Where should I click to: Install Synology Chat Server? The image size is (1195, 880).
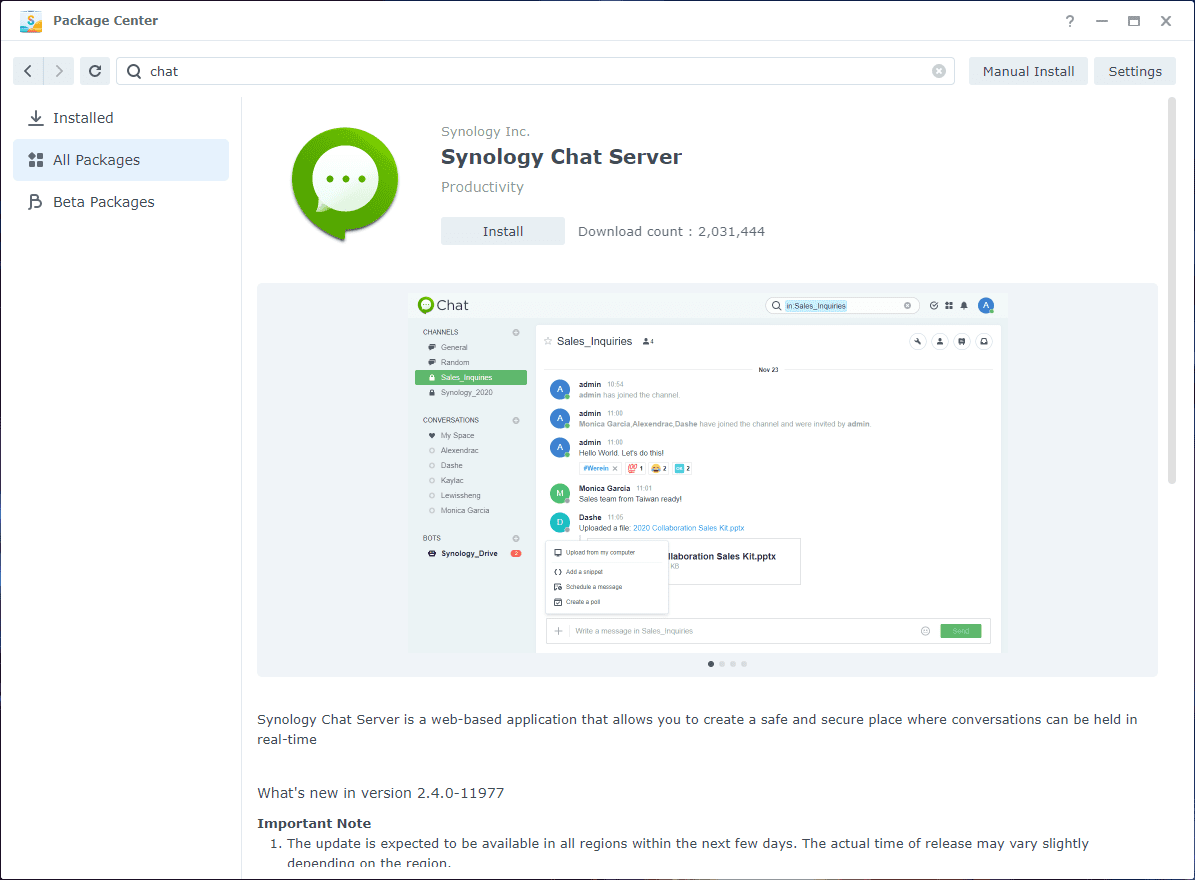[x=502, y=231]
